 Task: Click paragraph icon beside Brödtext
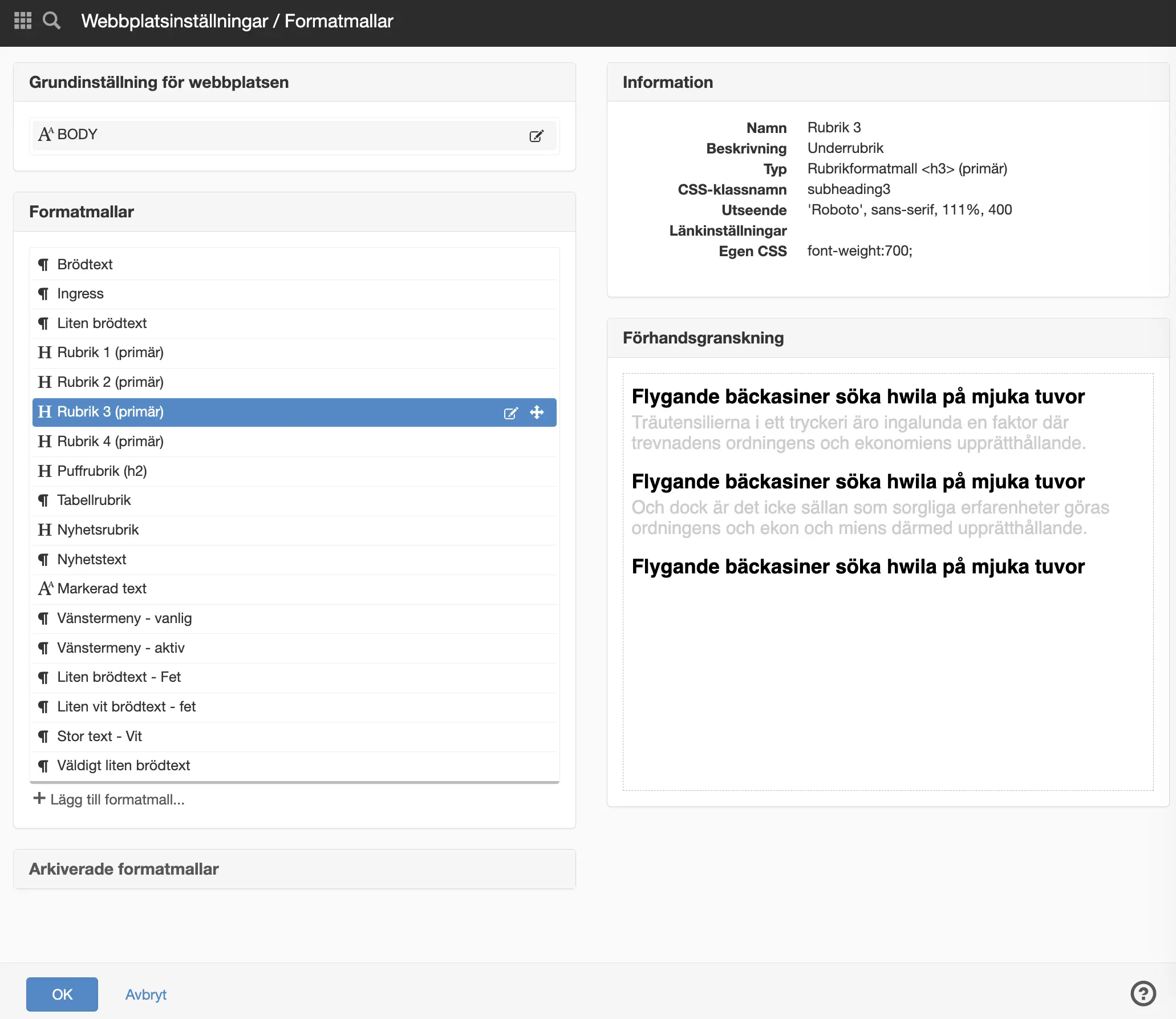click(44, 265)
